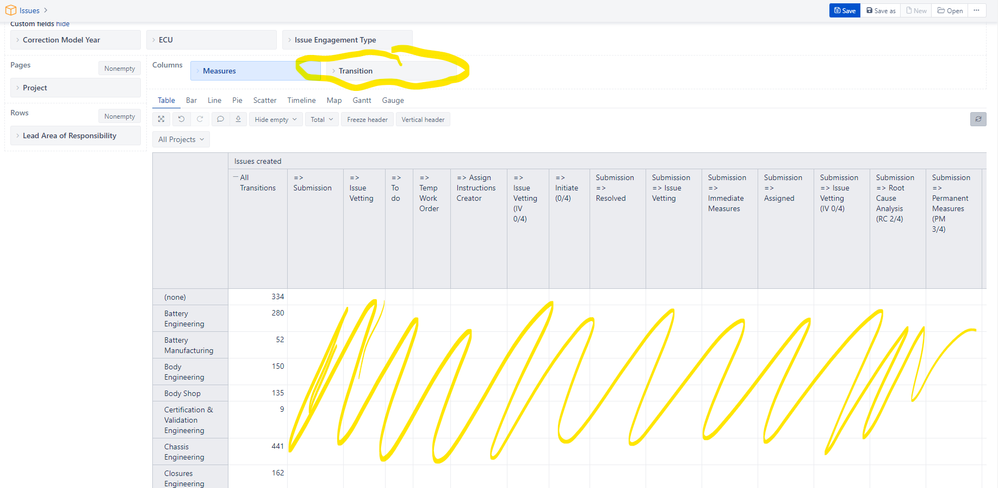This screenshot has width=998, height=488.
Task: Click the blue Save button
Action: click(x=845, y=11)
